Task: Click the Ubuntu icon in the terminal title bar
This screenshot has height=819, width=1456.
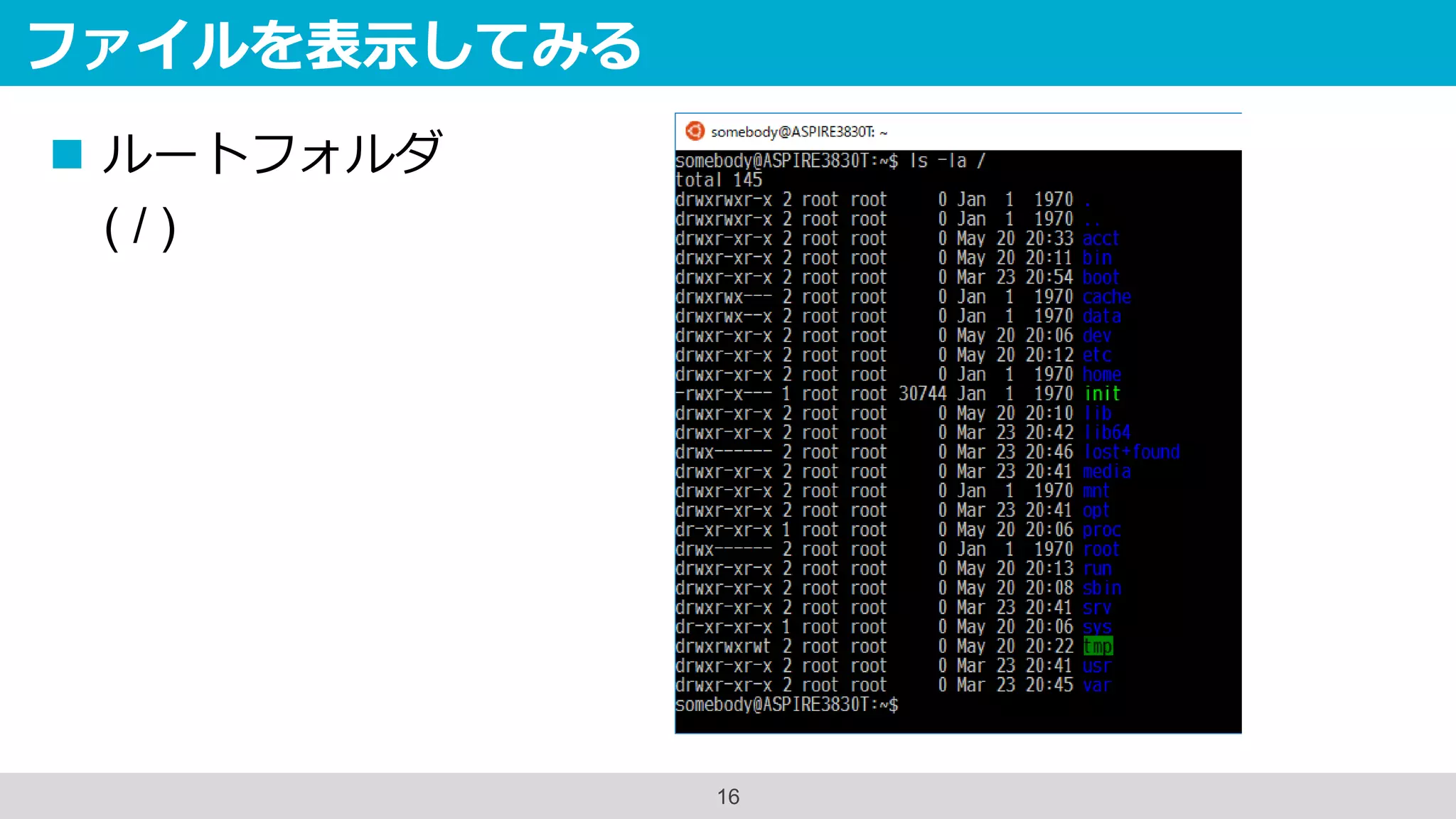Action: [x=695, y=131]
